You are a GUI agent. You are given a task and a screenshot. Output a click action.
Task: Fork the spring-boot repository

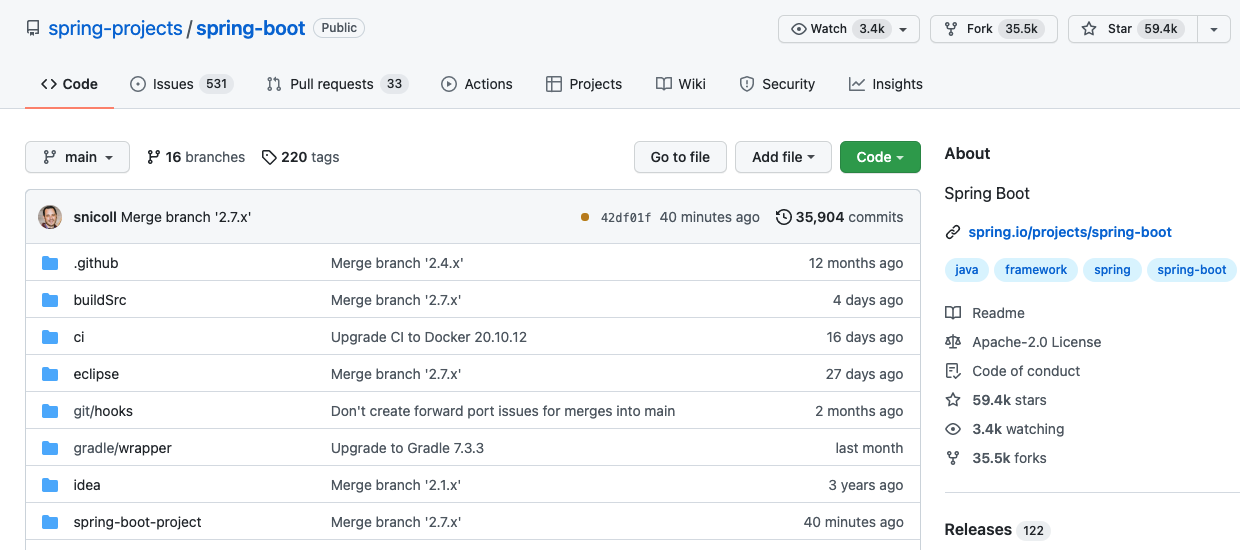(x=993, y=29)
